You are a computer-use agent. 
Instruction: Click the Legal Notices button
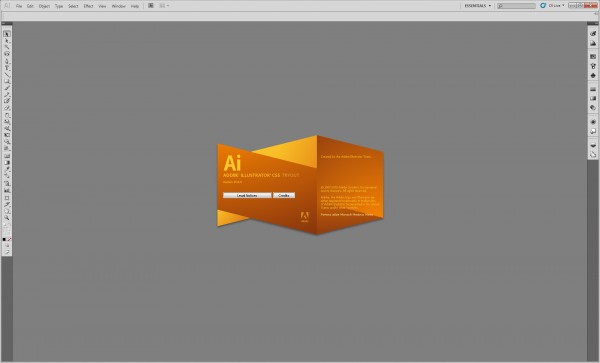point(247,195)
